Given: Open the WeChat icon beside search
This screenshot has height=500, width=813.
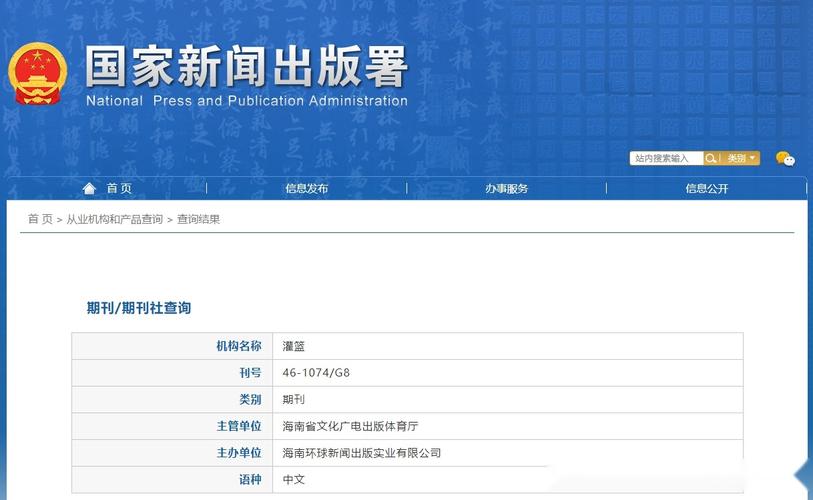Looking at the screenshot, I should (x=785, y=159).
